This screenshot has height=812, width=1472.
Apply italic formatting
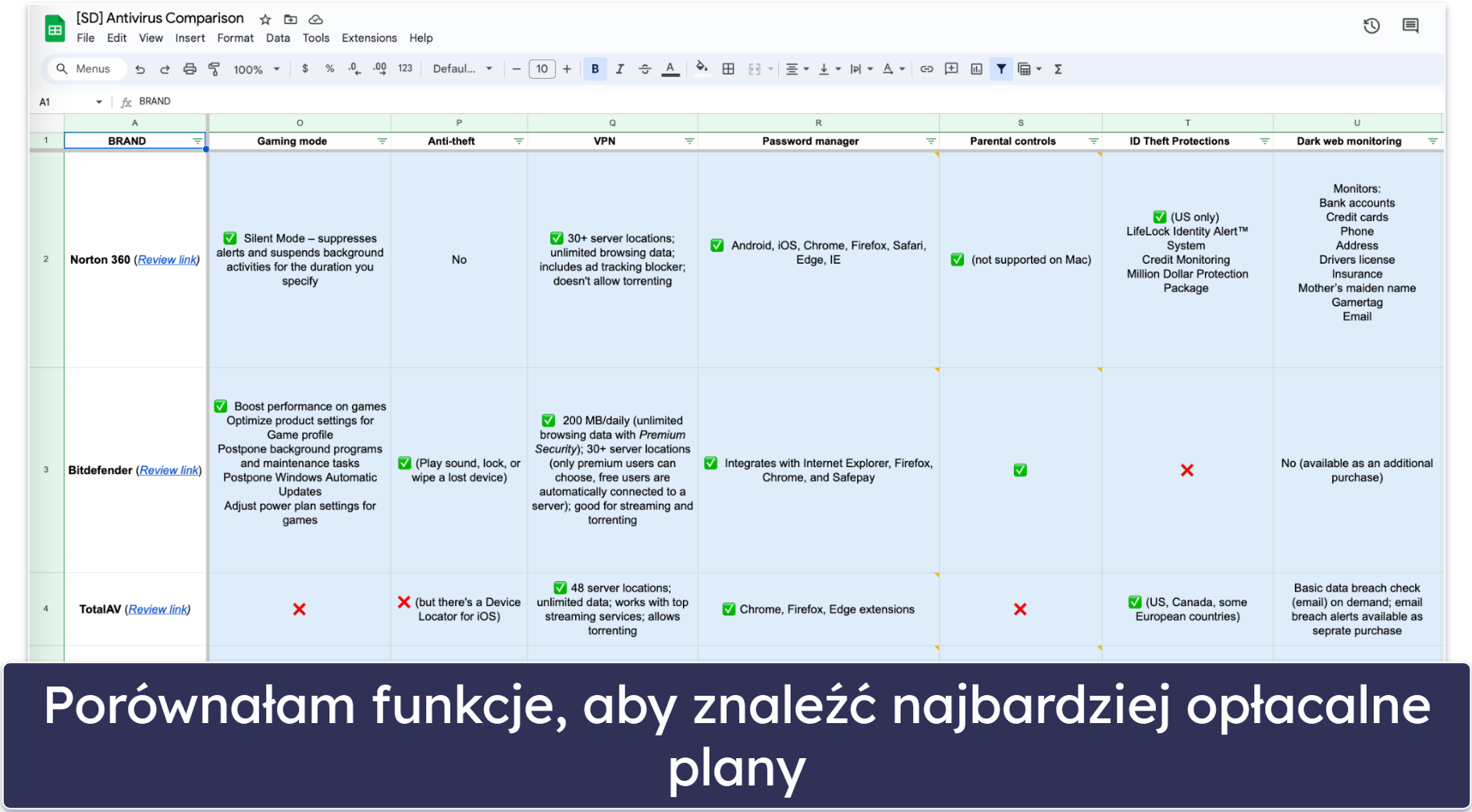click(620, 69)
